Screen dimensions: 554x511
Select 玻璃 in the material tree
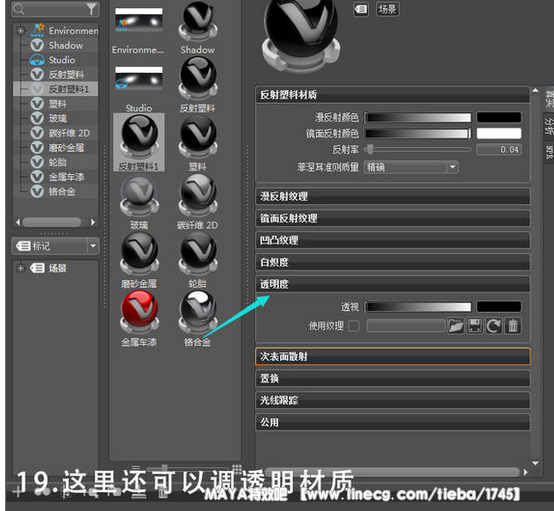(57, 118)
